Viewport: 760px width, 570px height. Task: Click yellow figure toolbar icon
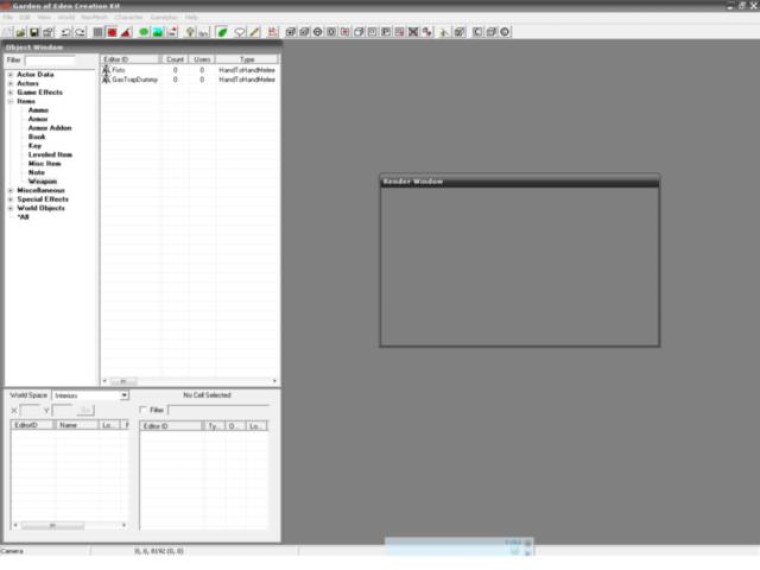(443, 32)
